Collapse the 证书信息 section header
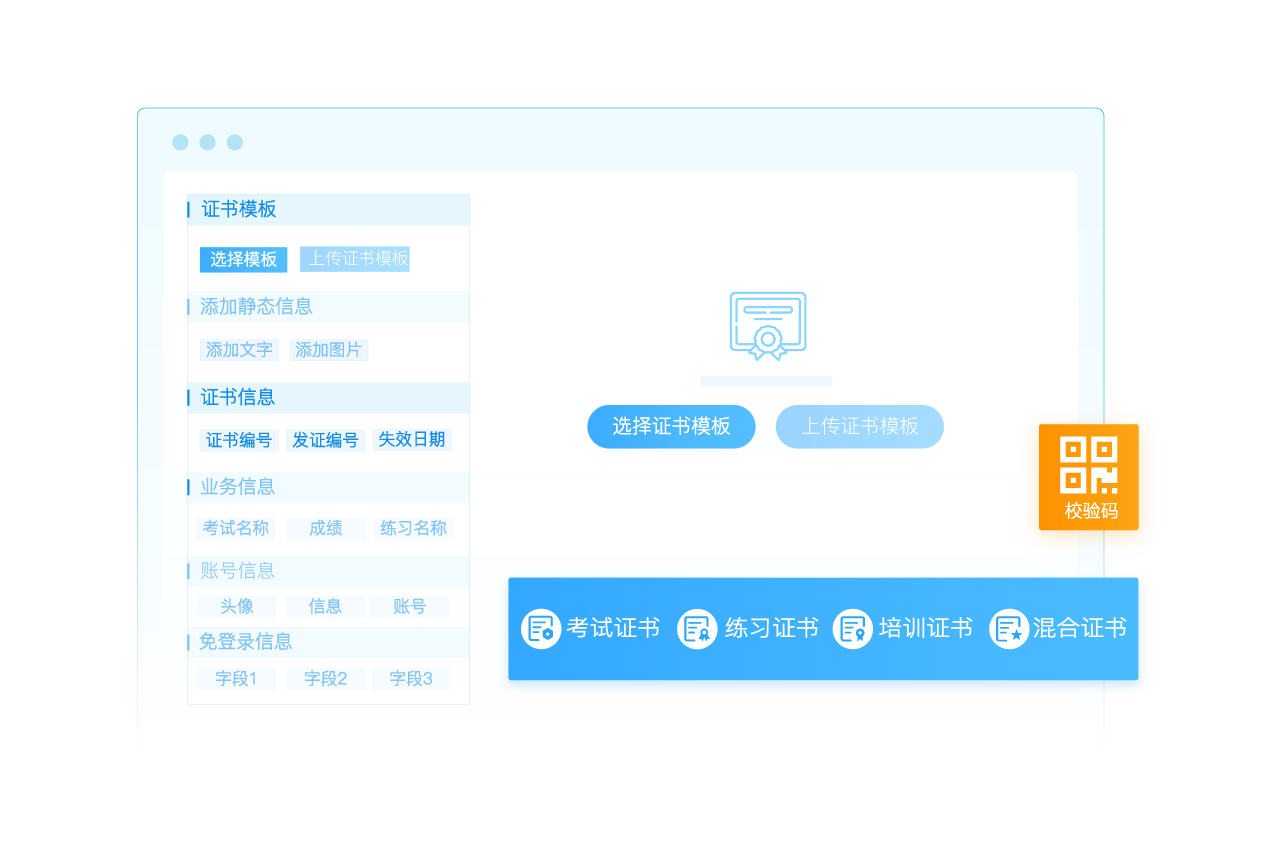1280x850 pixels. coord(238,398)
